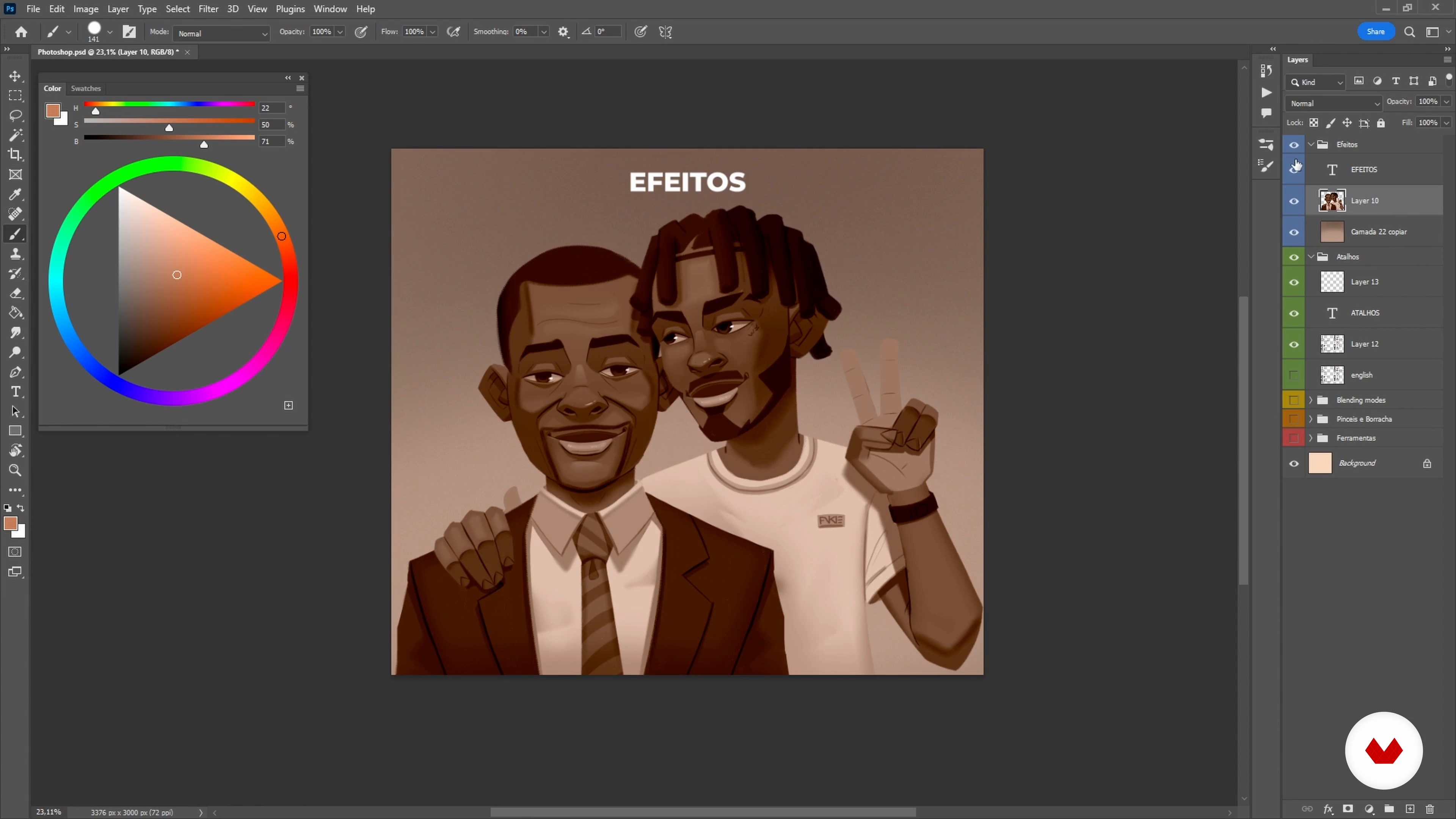Open brush settings gear in options bar

tap(563, 32)
